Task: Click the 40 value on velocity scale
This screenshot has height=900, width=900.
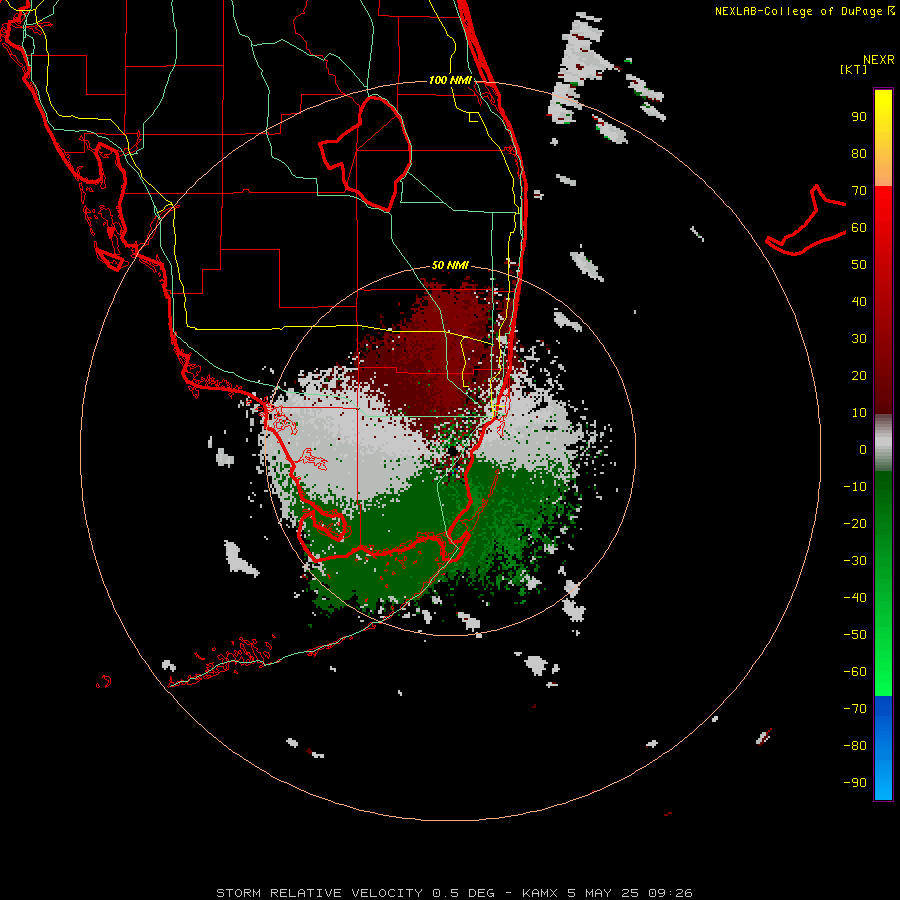Action: (x=859, y=302)
